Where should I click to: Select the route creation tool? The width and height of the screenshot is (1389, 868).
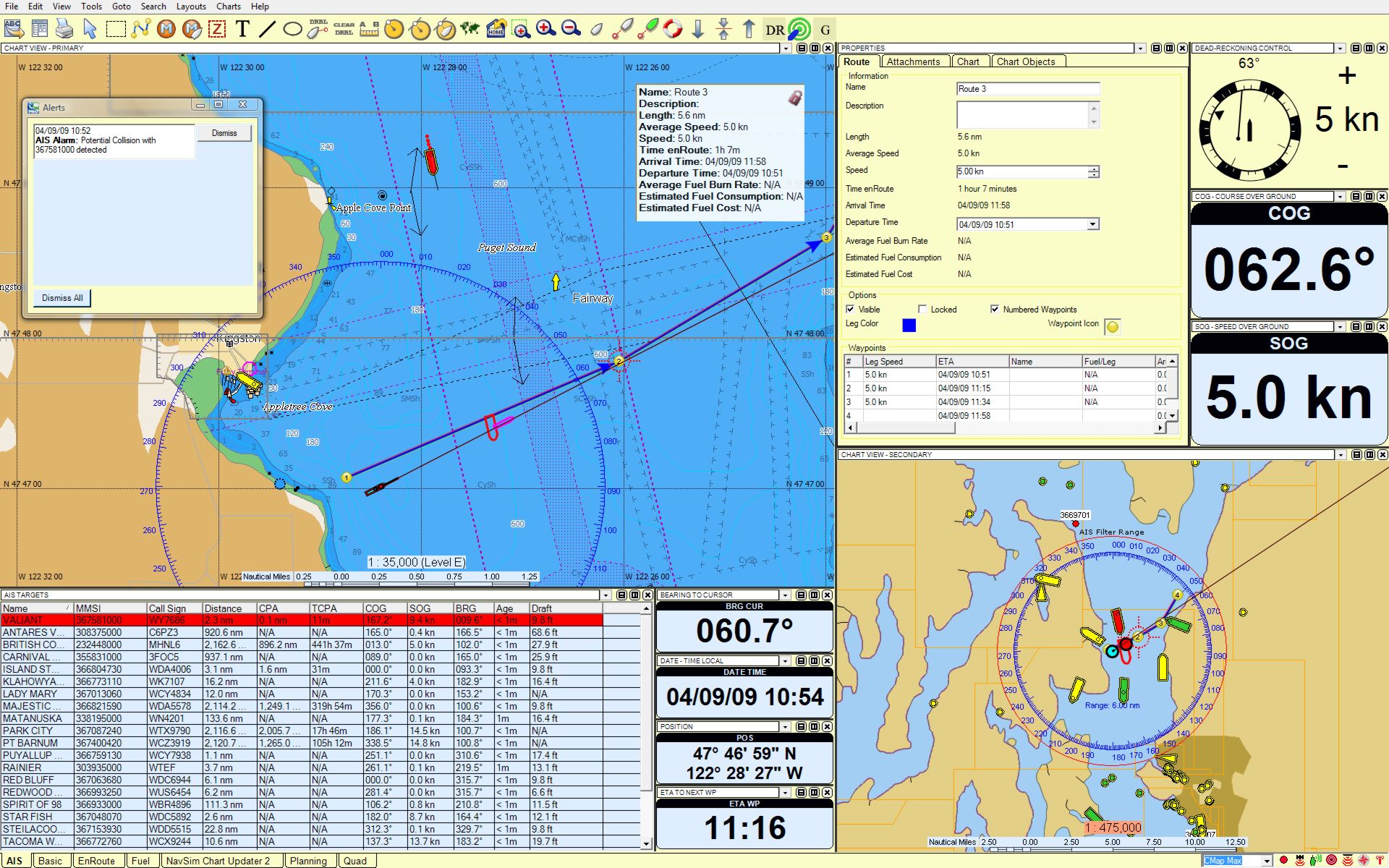tap(141, 29)
